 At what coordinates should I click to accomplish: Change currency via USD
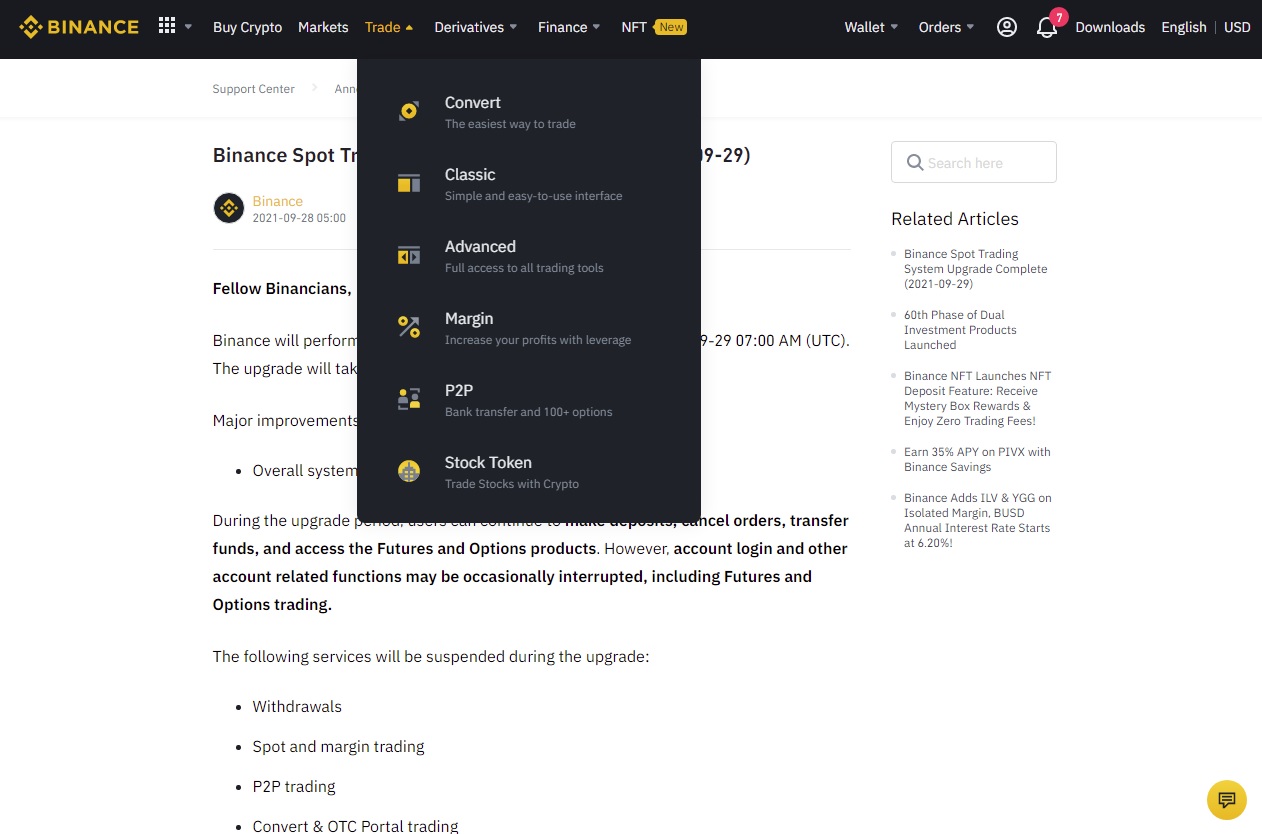[x=1237, y=27]
